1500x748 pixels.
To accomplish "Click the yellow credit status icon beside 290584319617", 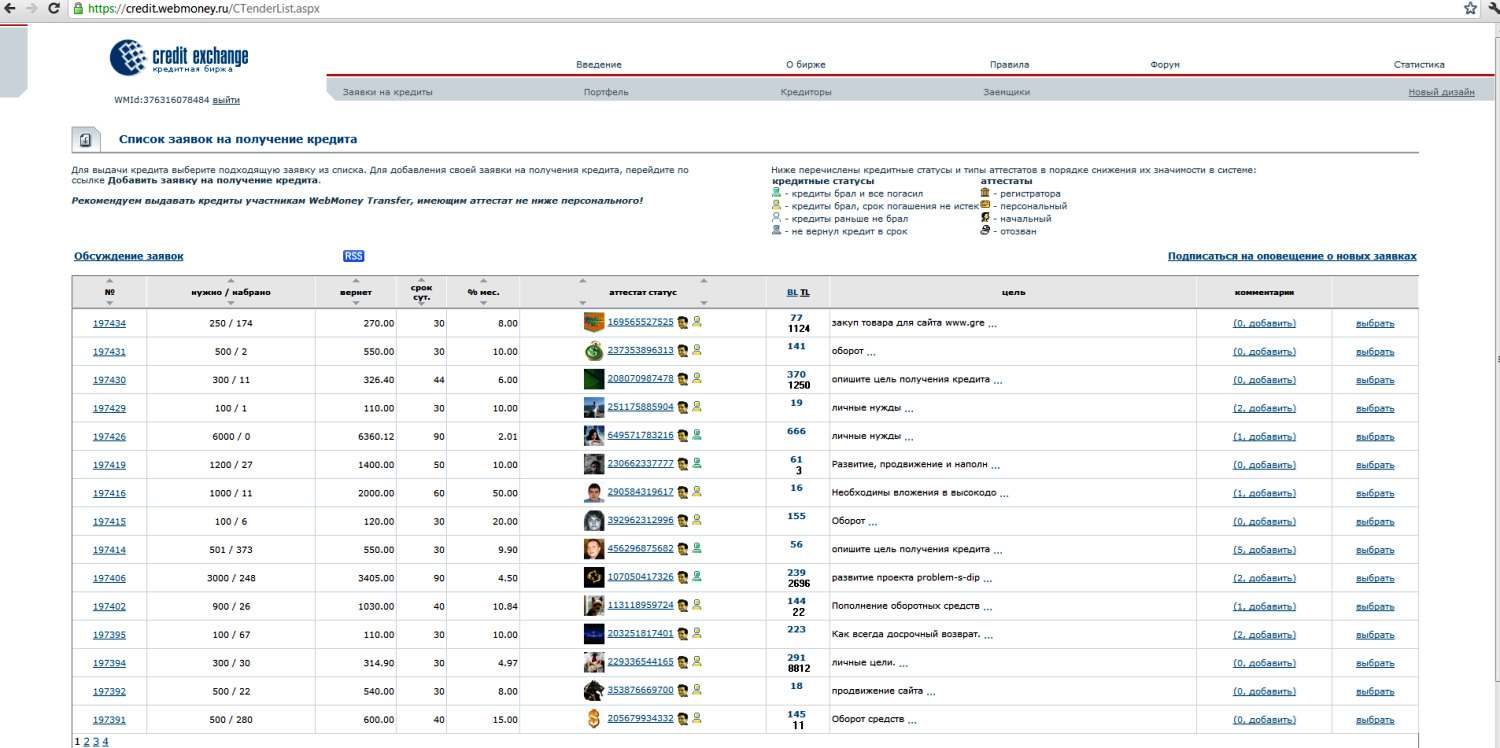I will [x=696, y=491].
